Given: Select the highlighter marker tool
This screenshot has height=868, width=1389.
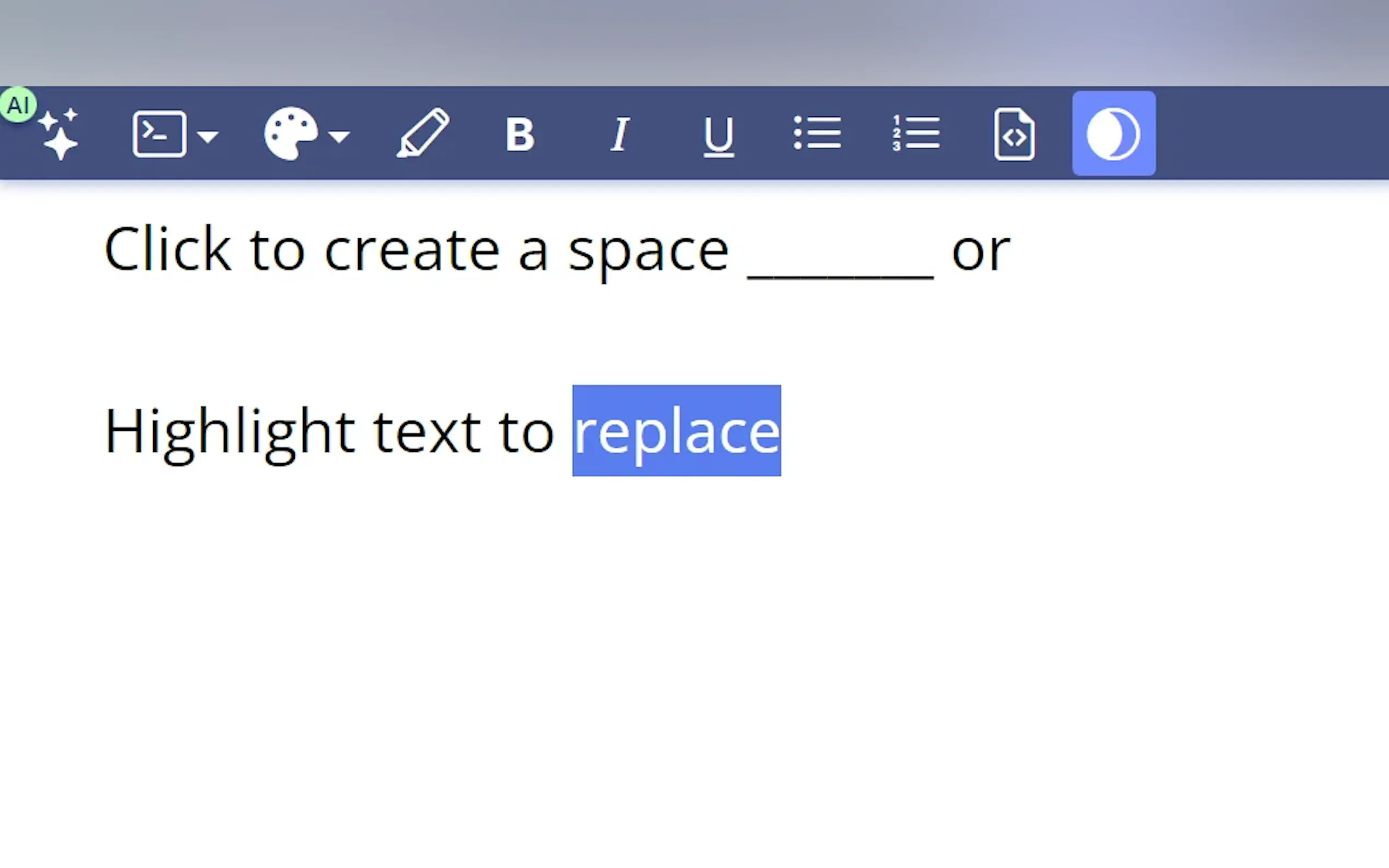Looking at the screenshot, I should [423, 133].
